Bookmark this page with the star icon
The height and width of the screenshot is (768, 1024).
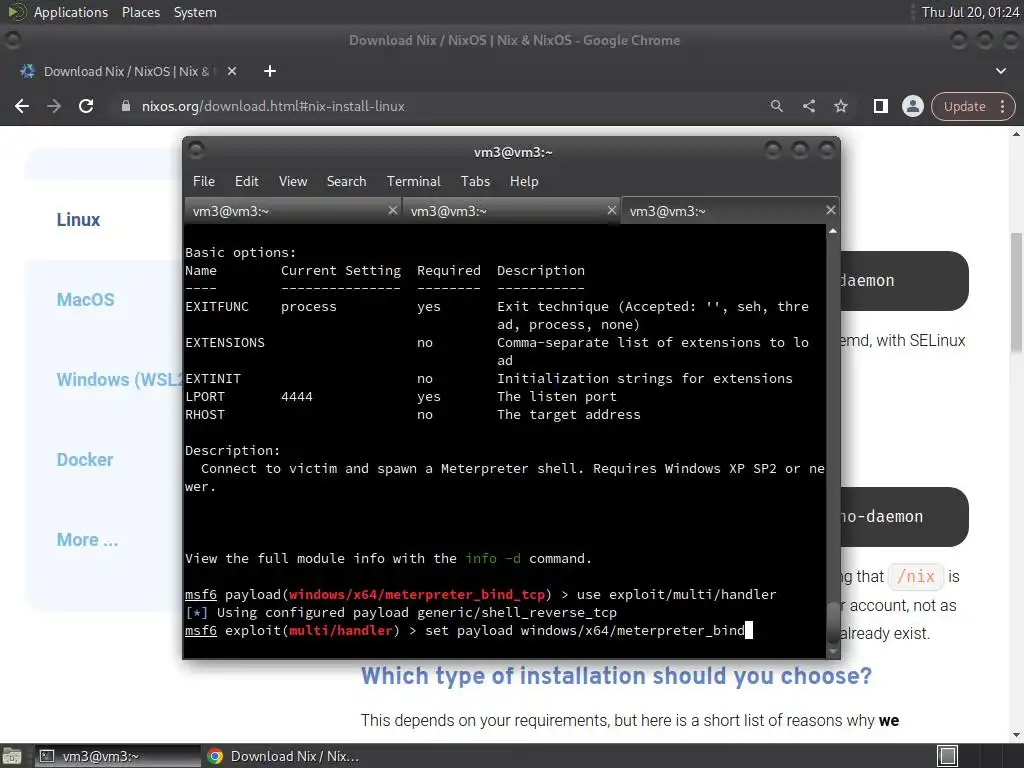point(840,106)
